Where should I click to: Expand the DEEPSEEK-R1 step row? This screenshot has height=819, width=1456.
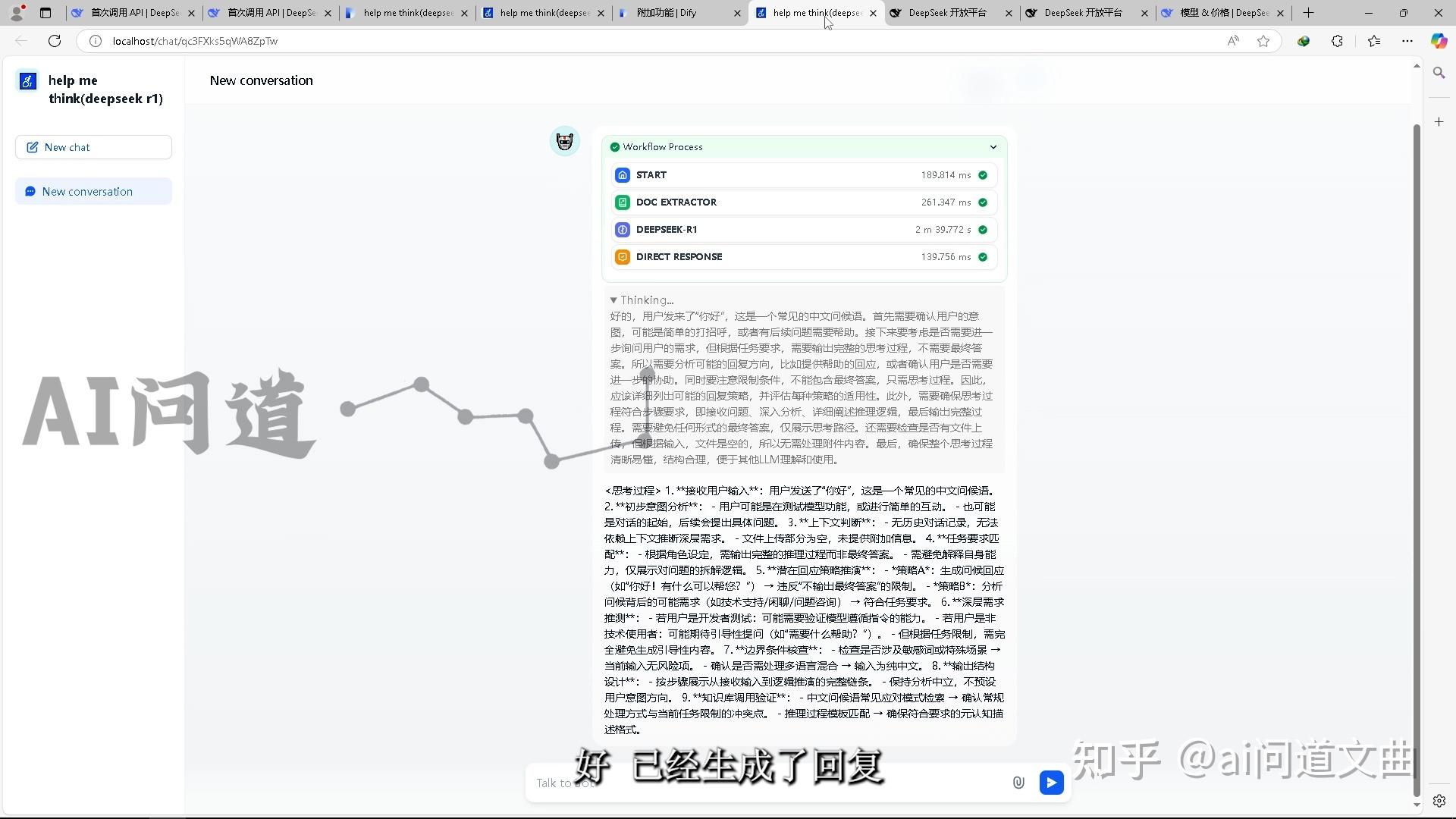click(x=804, y=230)
